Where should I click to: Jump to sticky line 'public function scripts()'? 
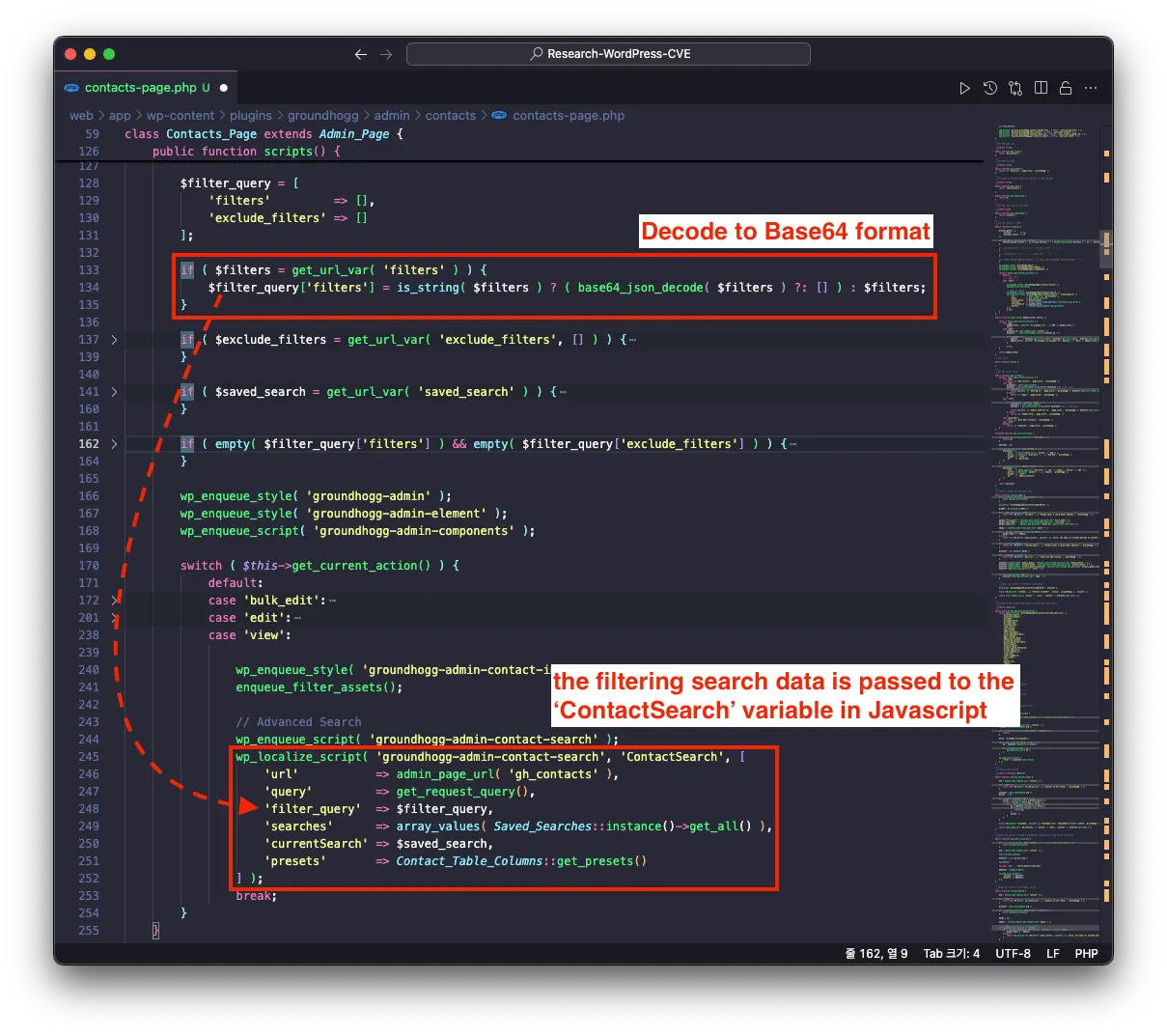(x=246, y=152)
